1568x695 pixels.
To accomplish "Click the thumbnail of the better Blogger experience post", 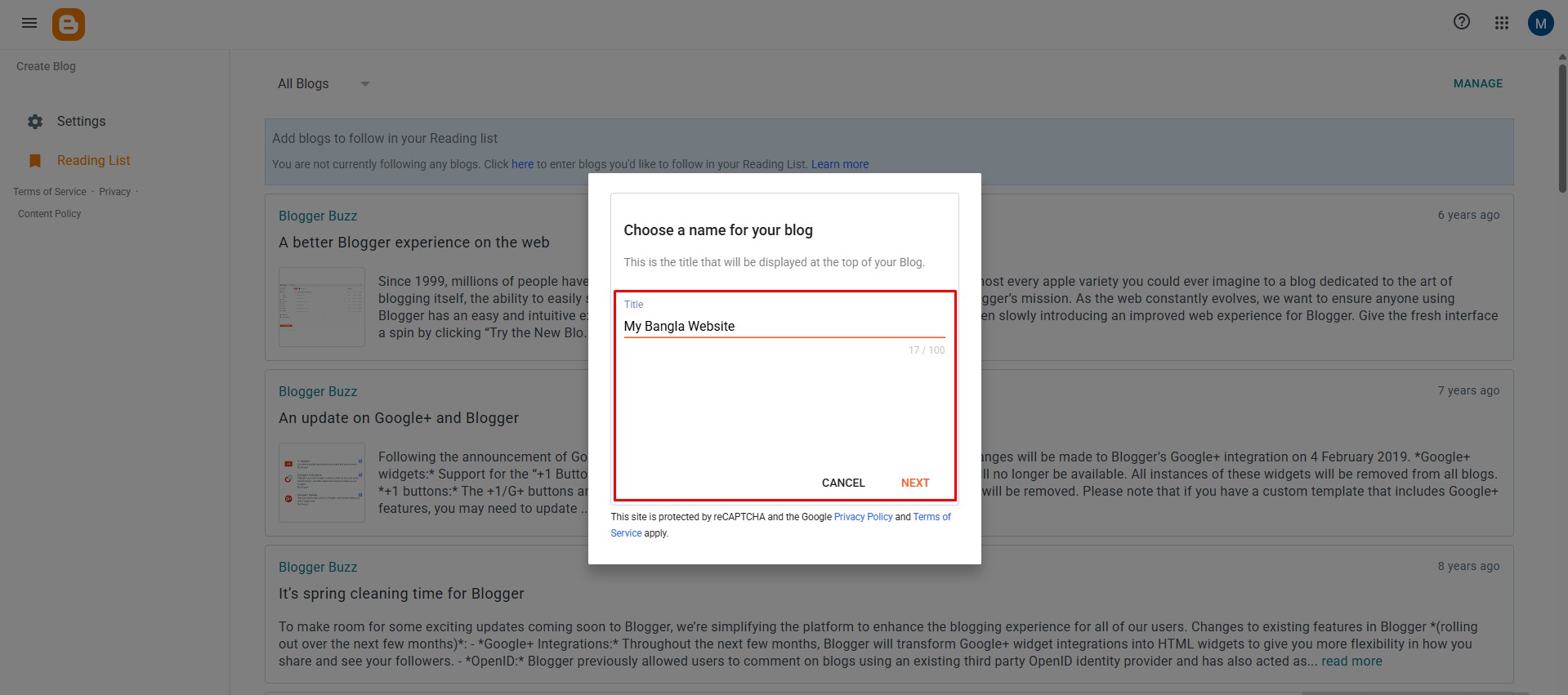I will click(322, 307).
